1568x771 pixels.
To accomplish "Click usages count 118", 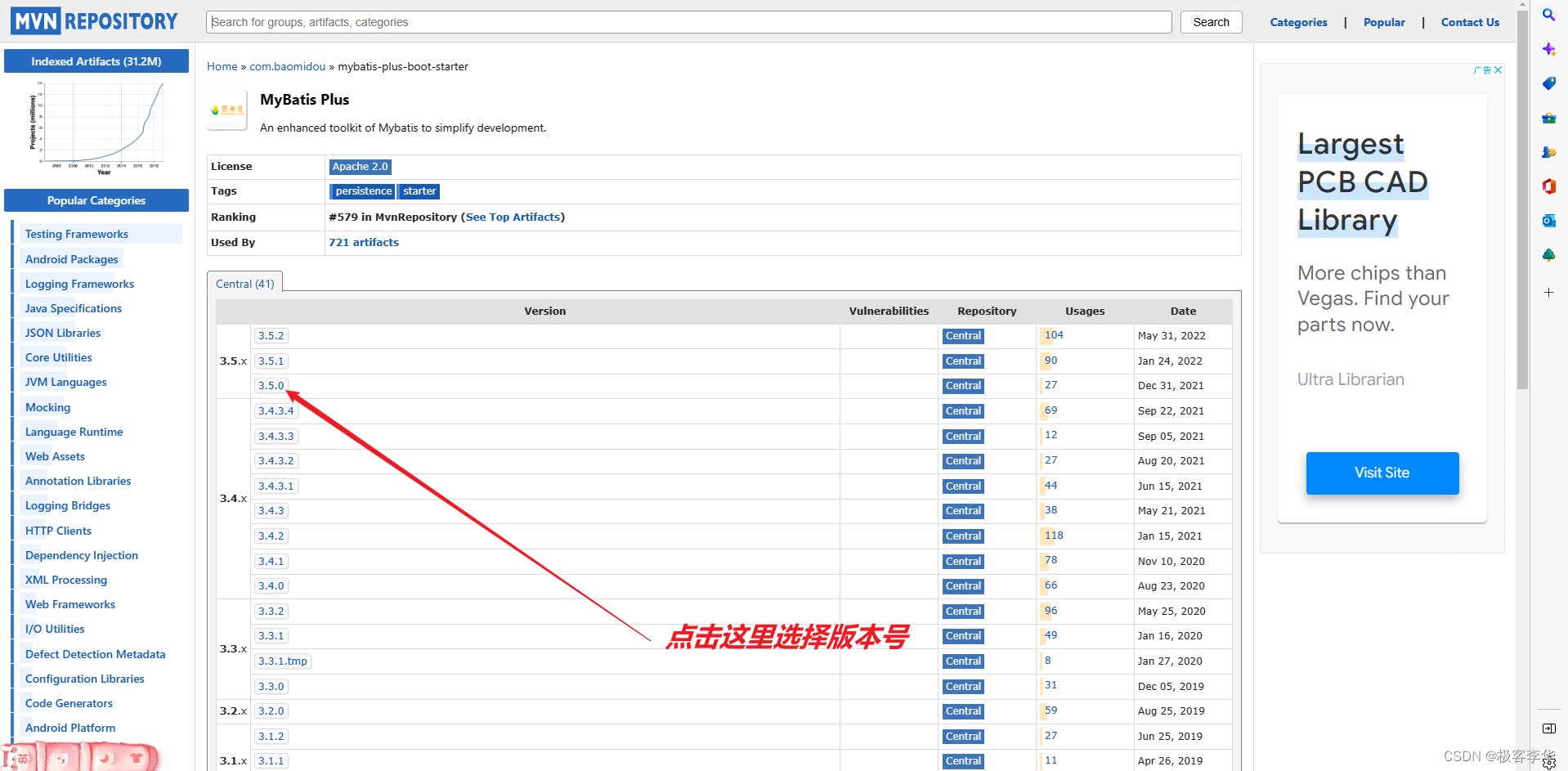I will click(1054, 535).
